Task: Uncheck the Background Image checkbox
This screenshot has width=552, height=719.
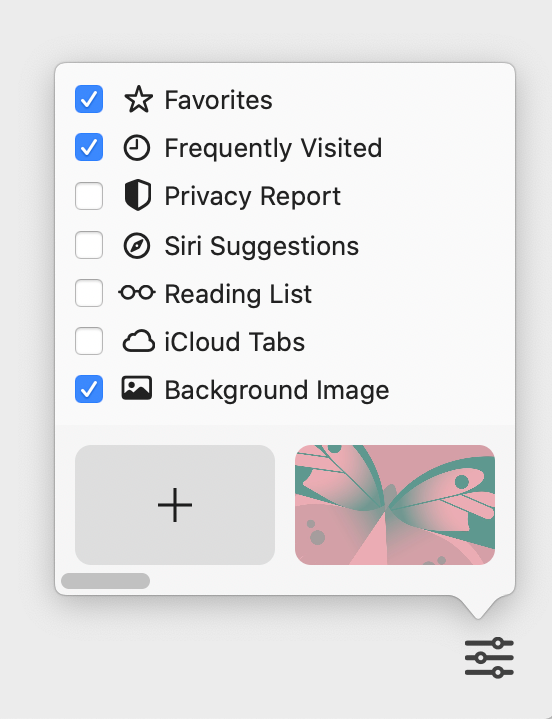Action: 89,389
